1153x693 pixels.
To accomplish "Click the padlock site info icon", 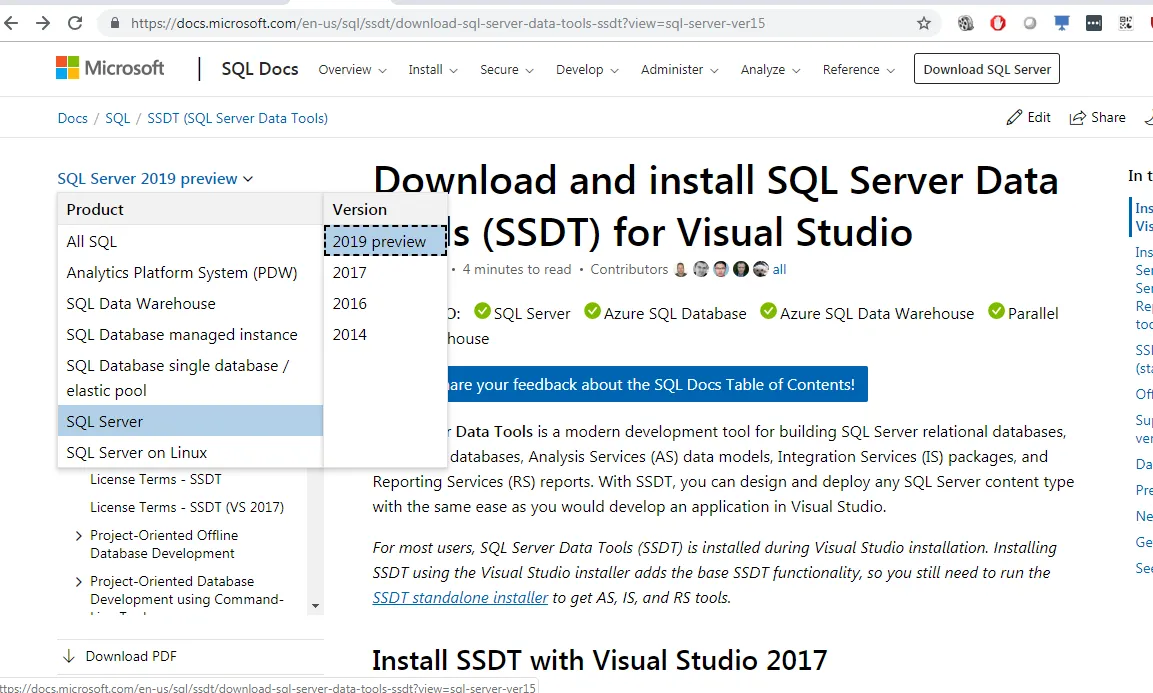I will pos(115,24).
